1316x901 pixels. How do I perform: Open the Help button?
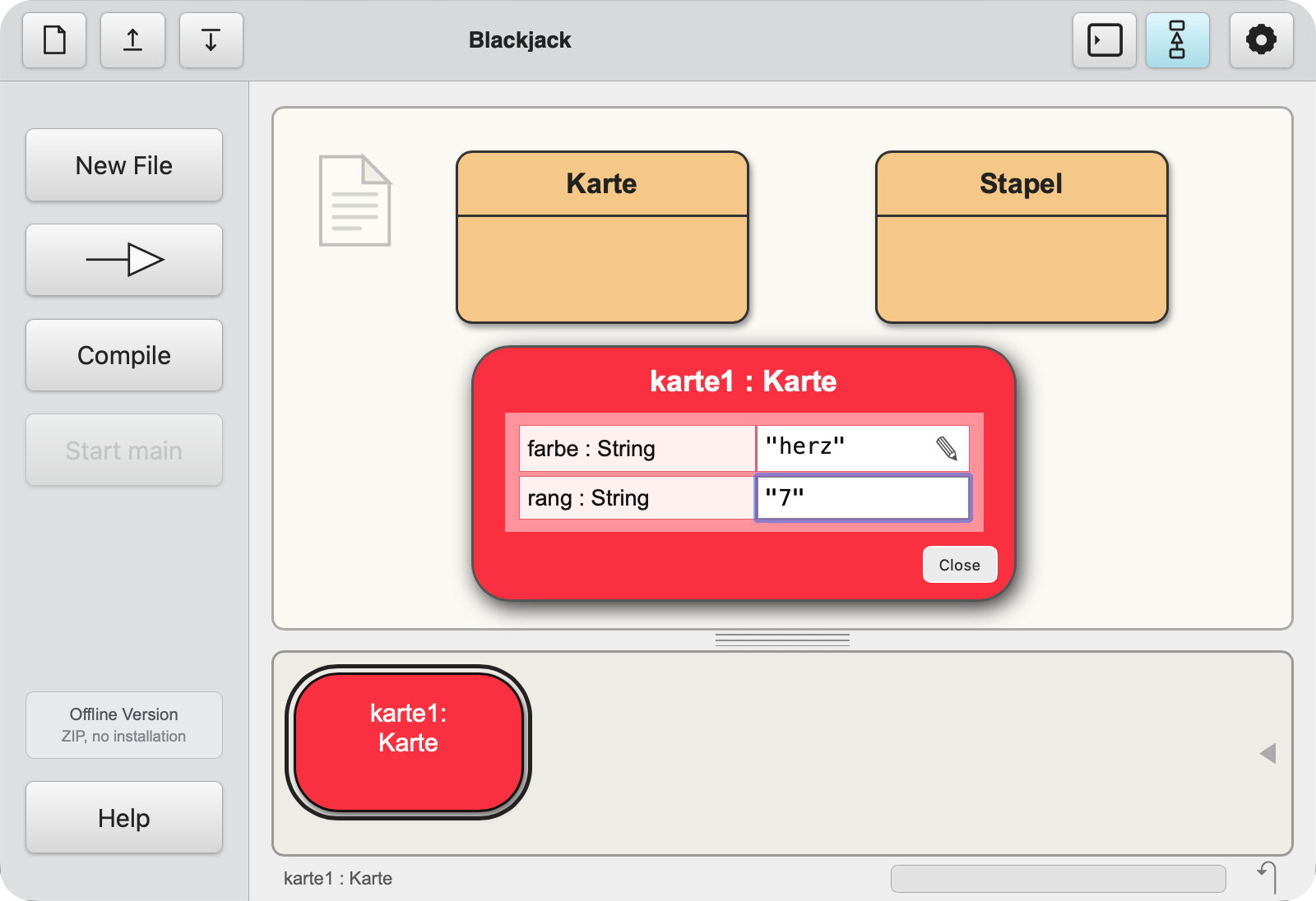pos(124,818)
